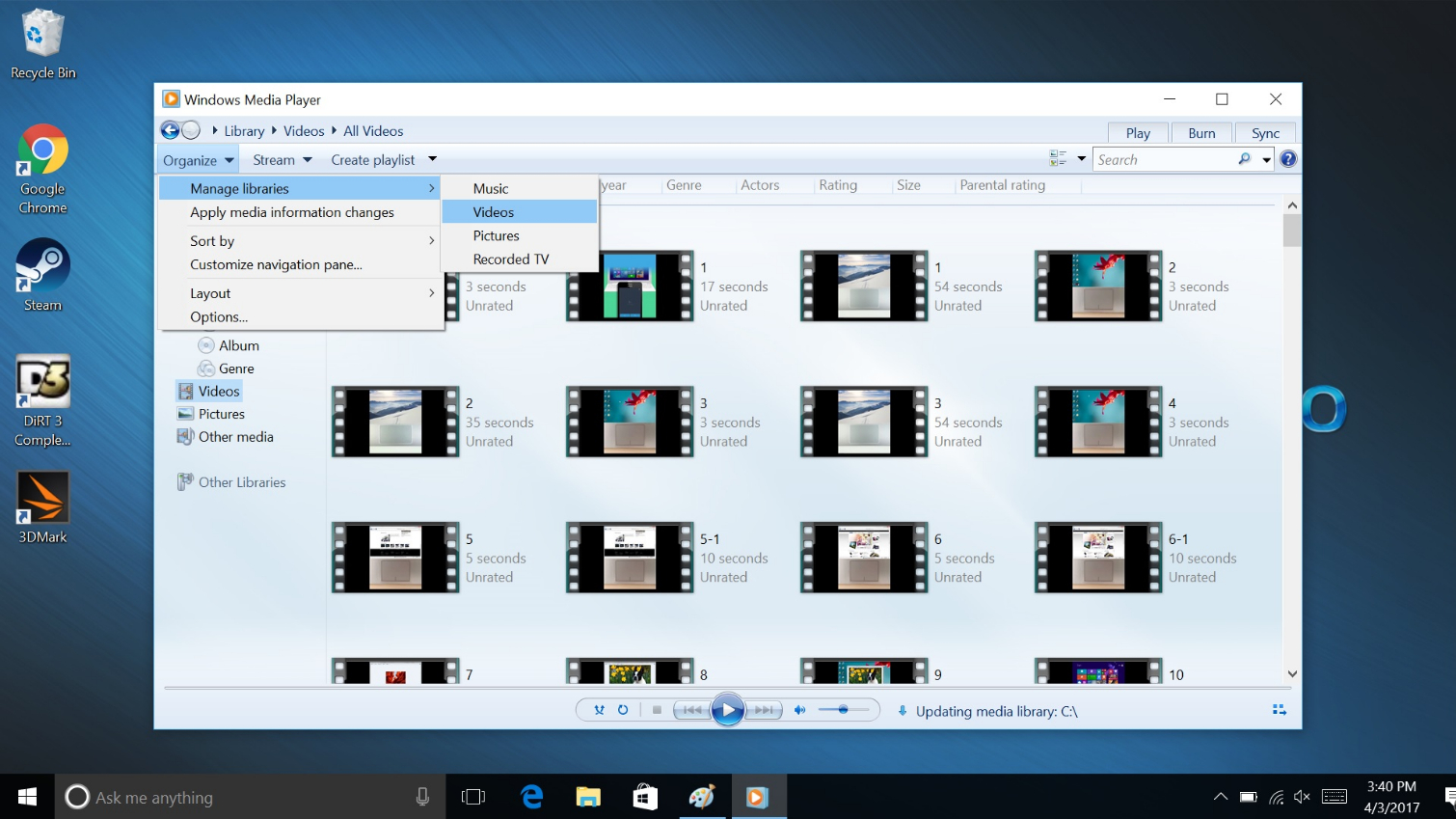The width and height of the screenshot is (1456, 819).
Task: Go back with the blue Back arrow
Action: tap(170, 130)
